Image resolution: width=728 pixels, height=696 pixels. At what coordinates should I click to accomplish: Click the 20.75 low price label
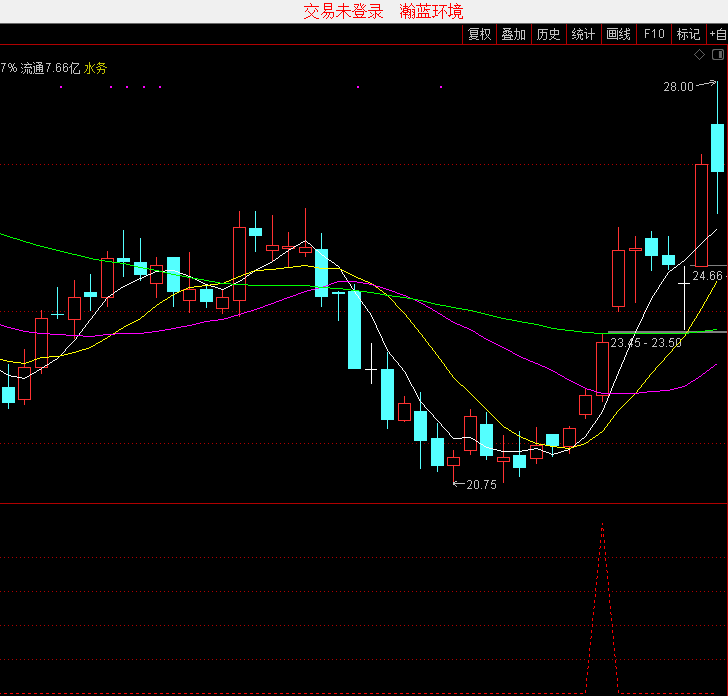tap(481, 485)
